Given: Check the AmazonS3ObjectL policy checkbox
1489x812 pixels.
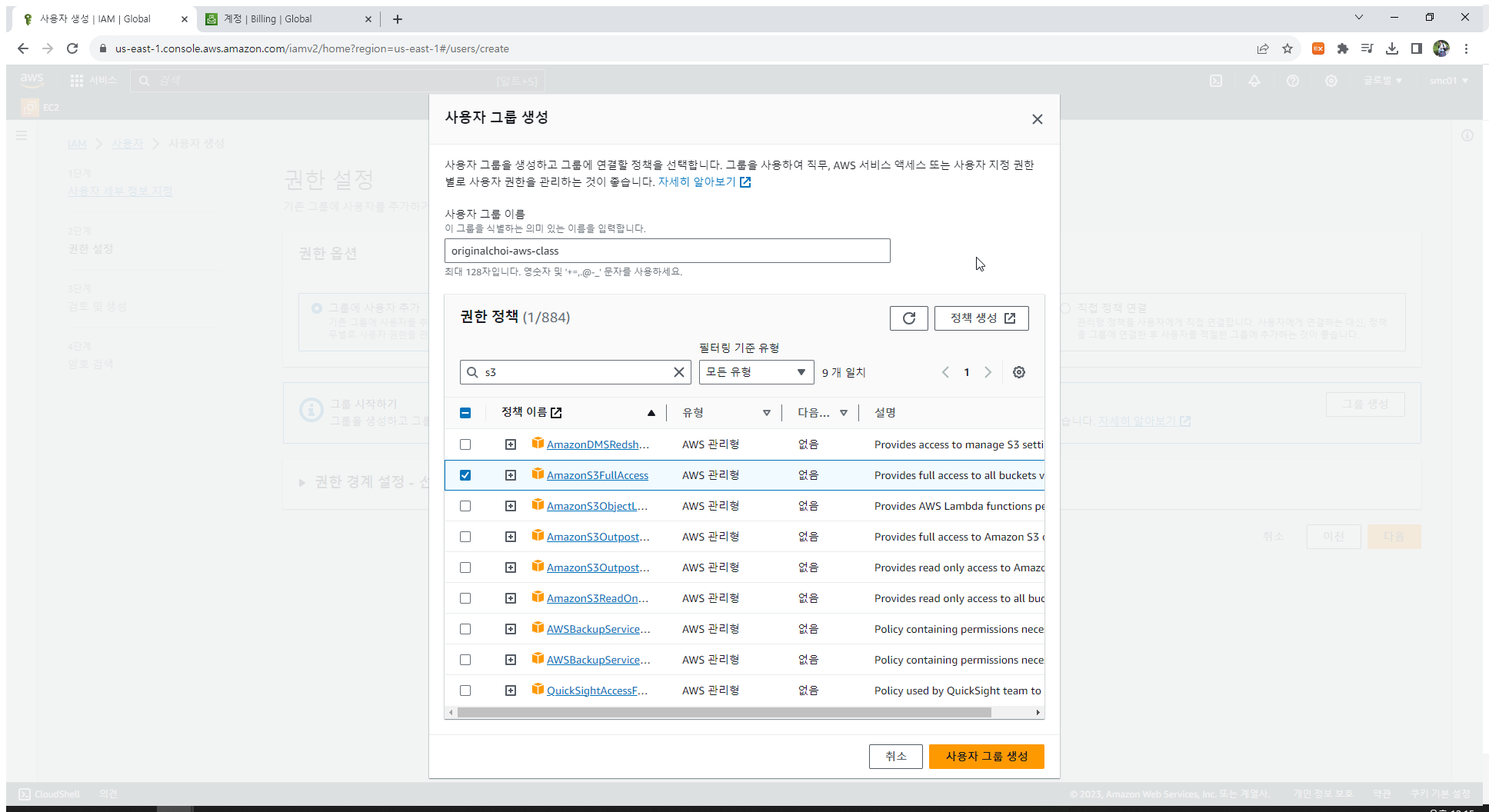Looking at the screenshot, I should [465, 506].
